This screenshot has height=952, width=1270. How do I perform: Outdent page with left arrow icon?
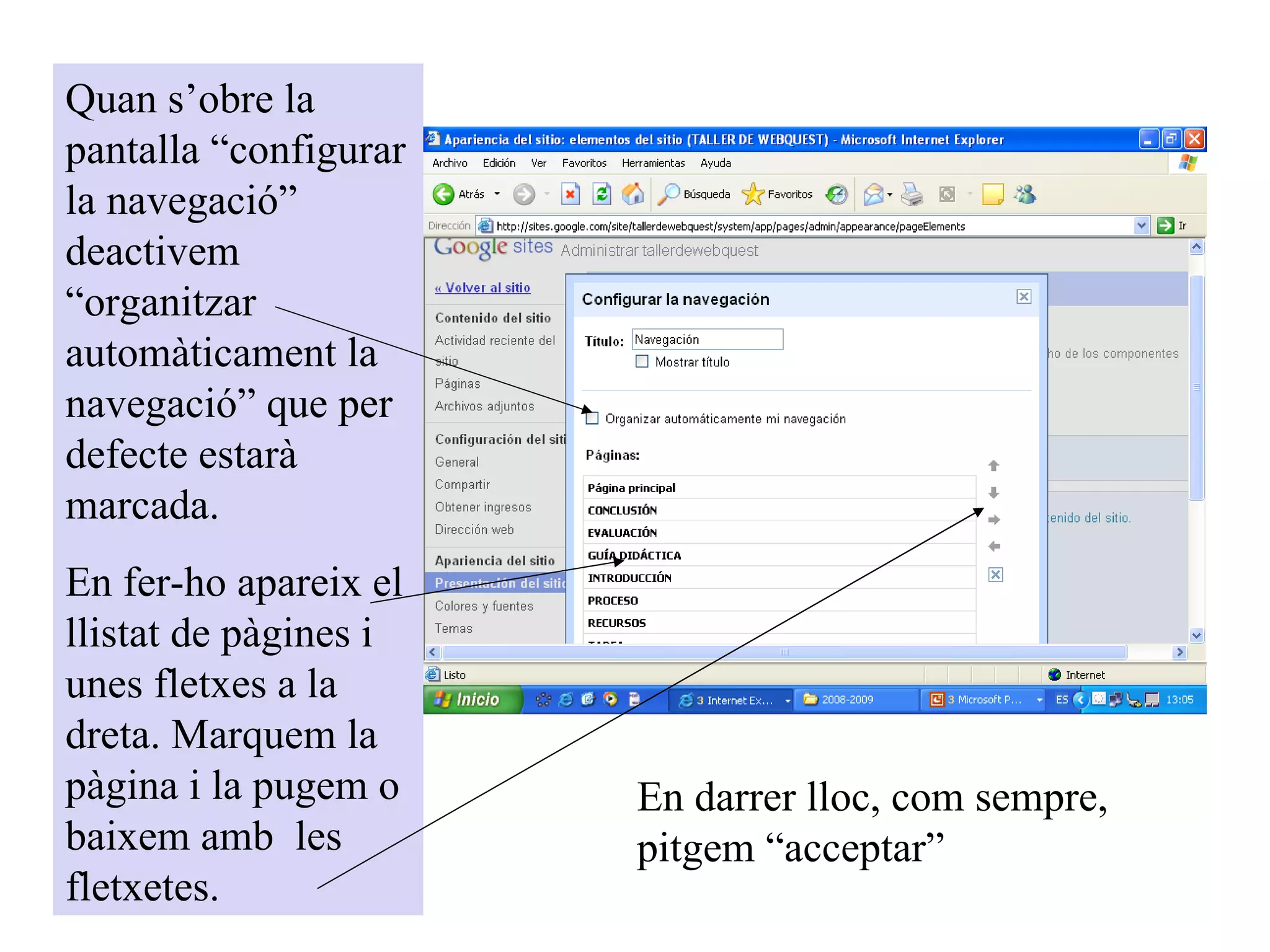pos(994,546)
